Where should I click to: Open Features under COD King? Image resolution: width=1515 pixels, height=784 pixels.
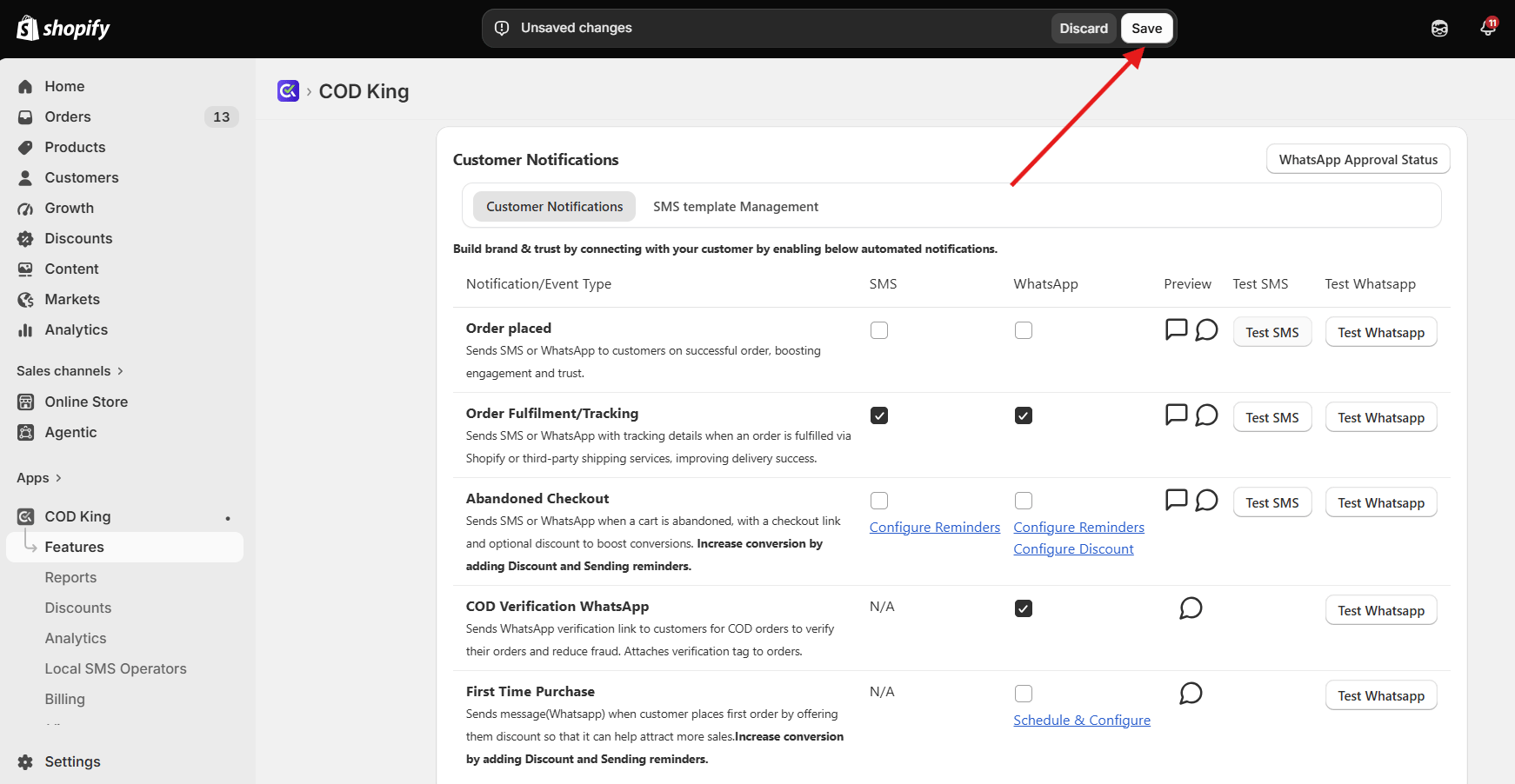[125, 548]
